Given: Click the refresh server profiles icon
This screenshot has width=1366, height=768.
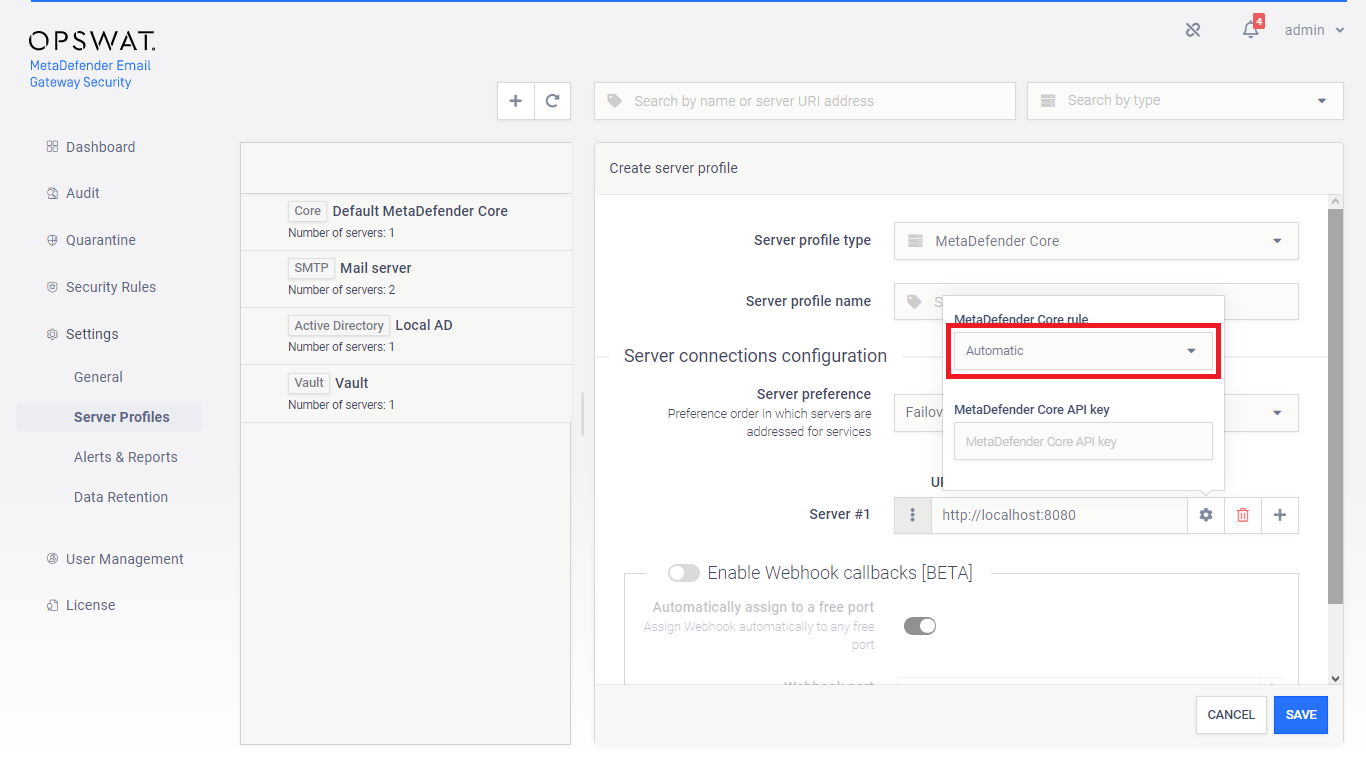Looking at the screenshot, I should pos(552,101).
